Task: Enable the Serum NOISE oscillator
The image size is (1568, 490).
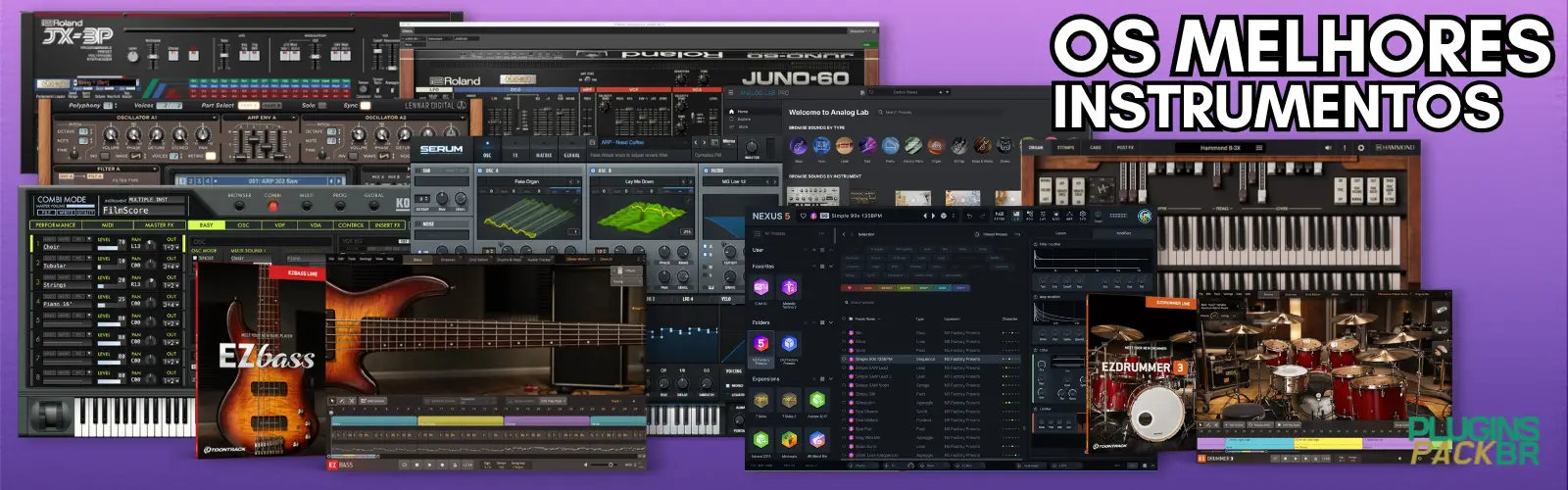Action: pos(418,223)
